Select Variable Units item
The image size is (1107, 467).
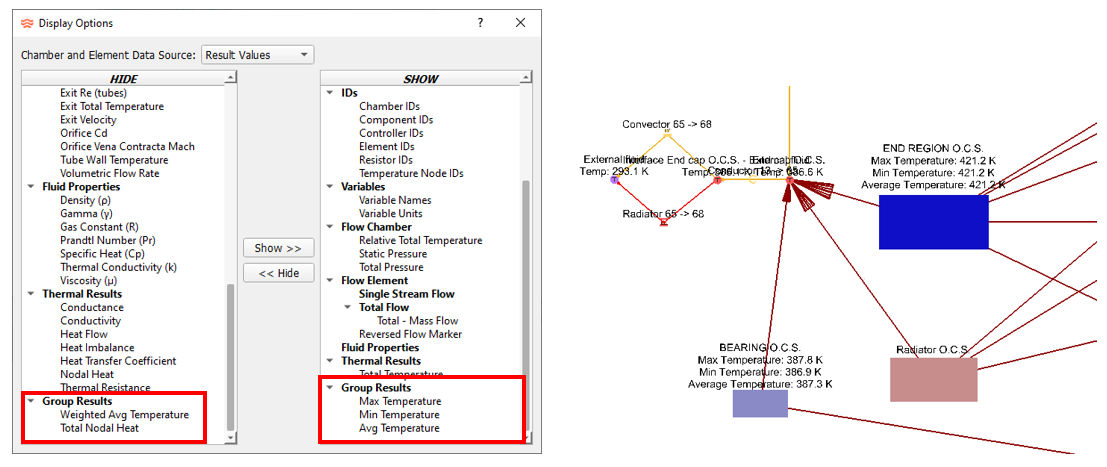pyautogui.click(x=391, y=214)
